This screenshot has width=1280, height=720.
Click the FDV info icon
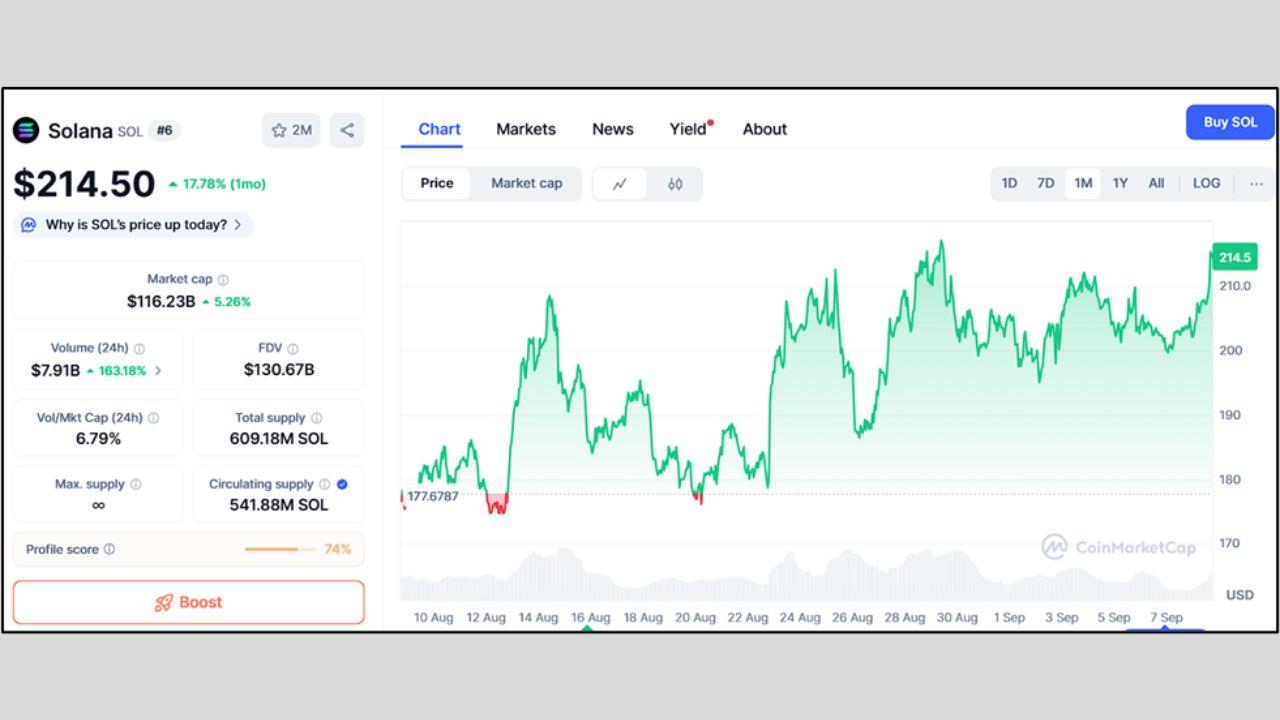(293, 349)
